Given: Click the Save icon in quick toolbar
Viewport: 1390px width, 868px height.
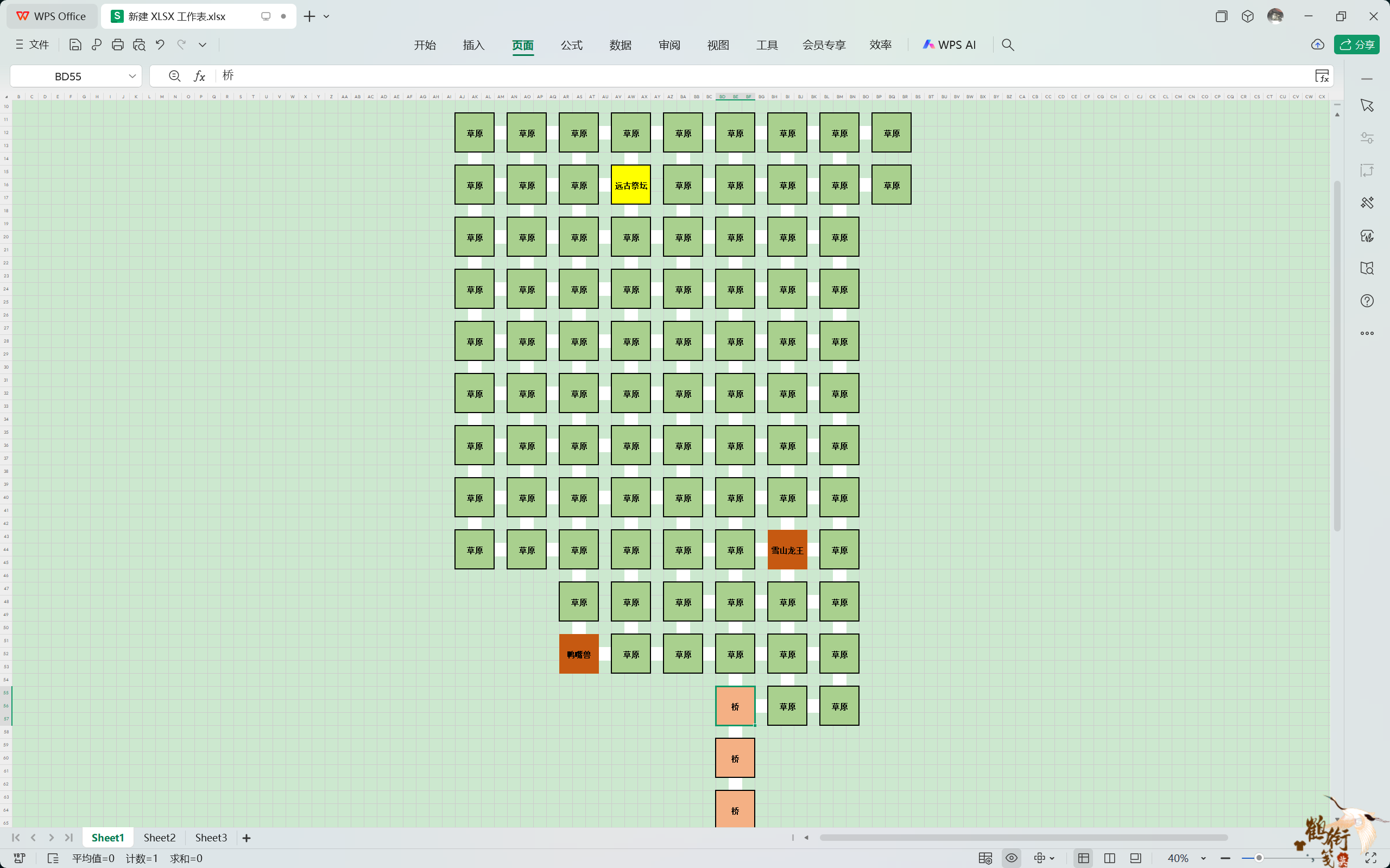Looking at the screenshot, I should pos(75,45).
